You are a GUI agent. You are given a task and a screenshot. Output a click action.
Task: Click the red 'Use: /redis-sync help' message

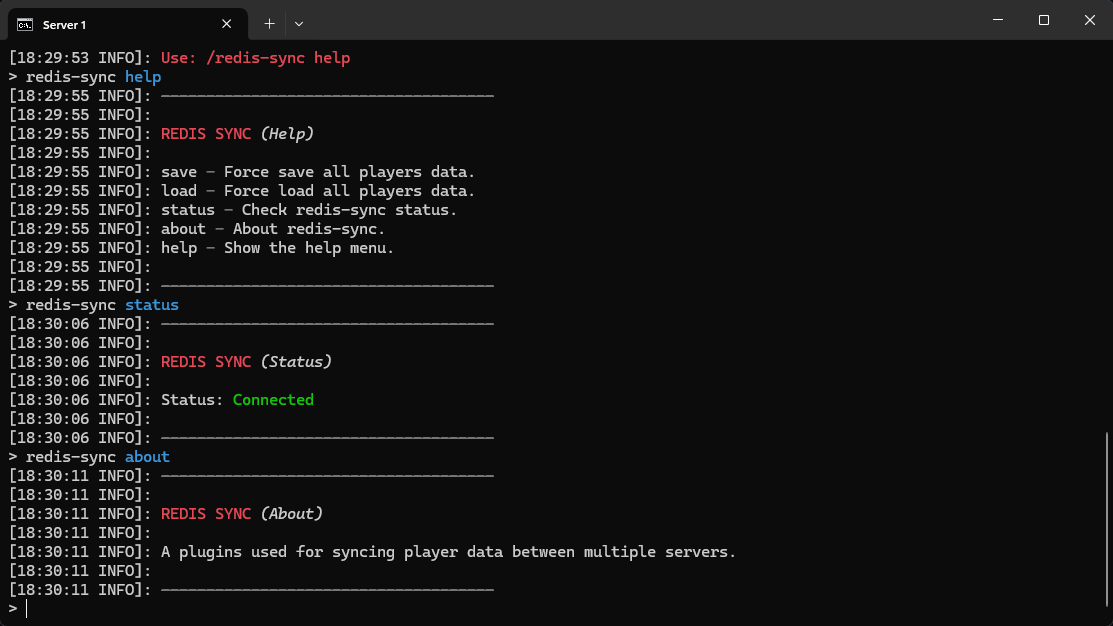(256, 58)
